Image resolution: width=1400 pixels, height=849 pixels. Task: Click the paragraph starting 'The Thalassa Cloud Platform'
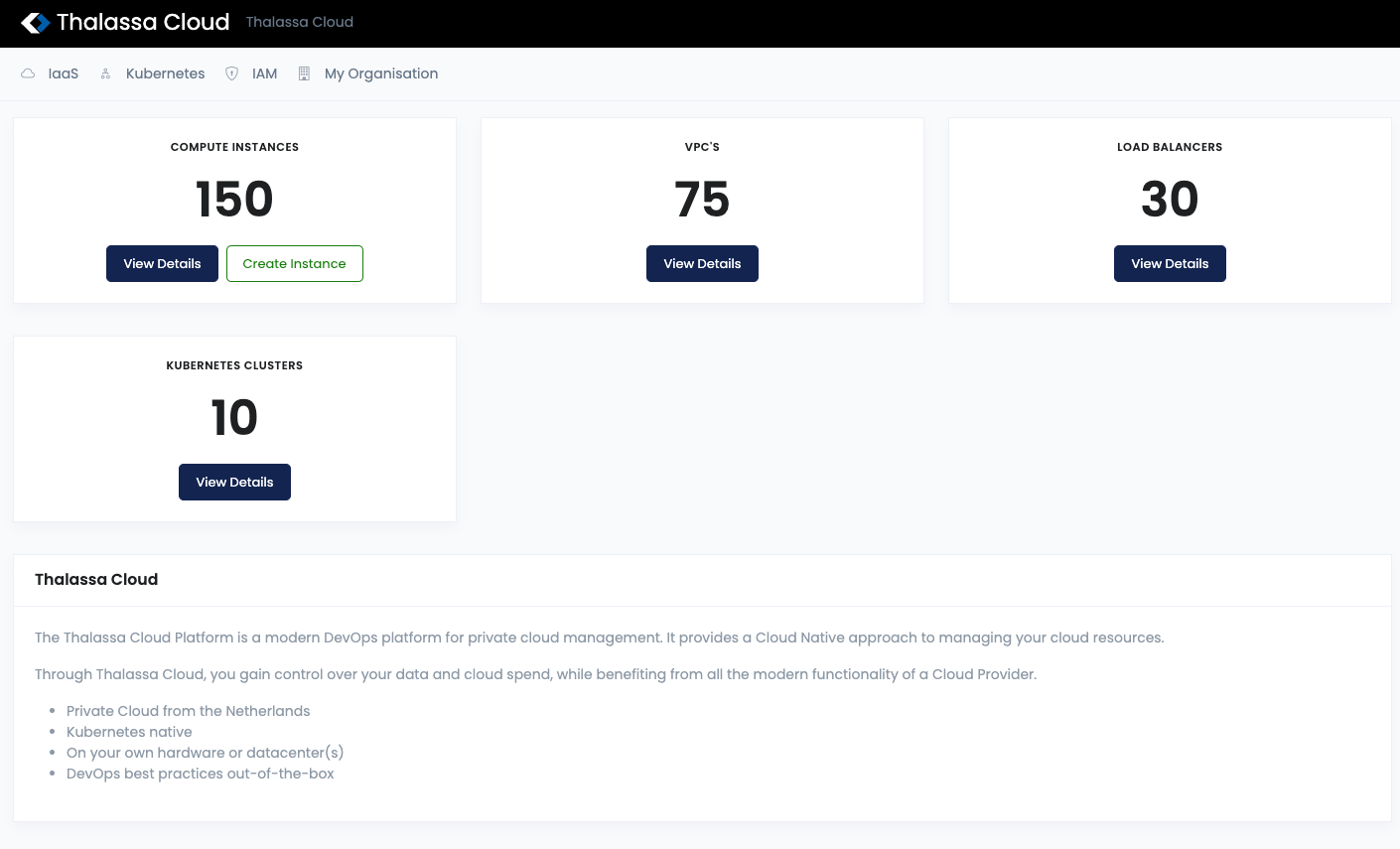[x=600, y=637]
